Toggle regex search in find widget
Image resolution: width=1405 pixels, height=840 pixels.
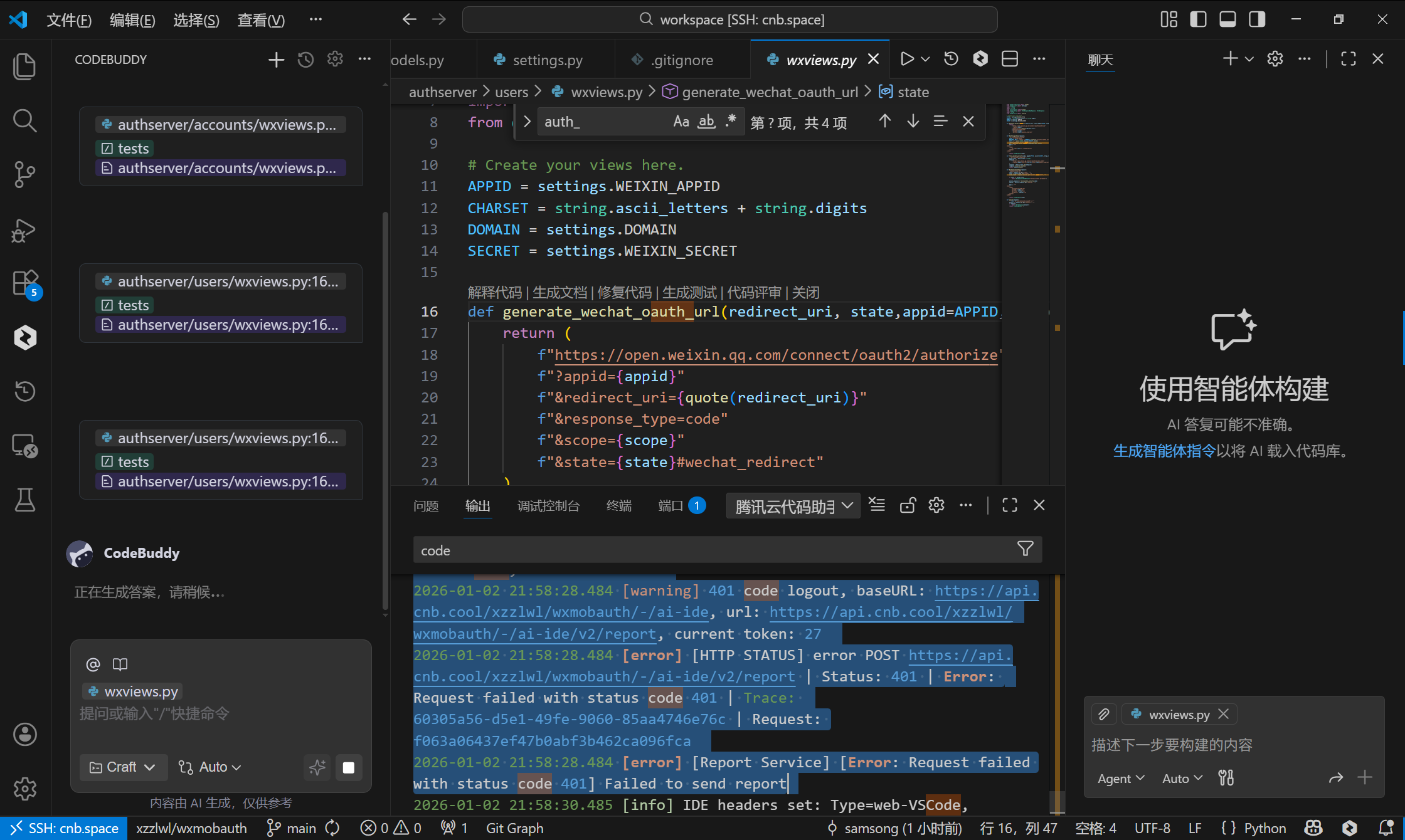pos(730,122)
